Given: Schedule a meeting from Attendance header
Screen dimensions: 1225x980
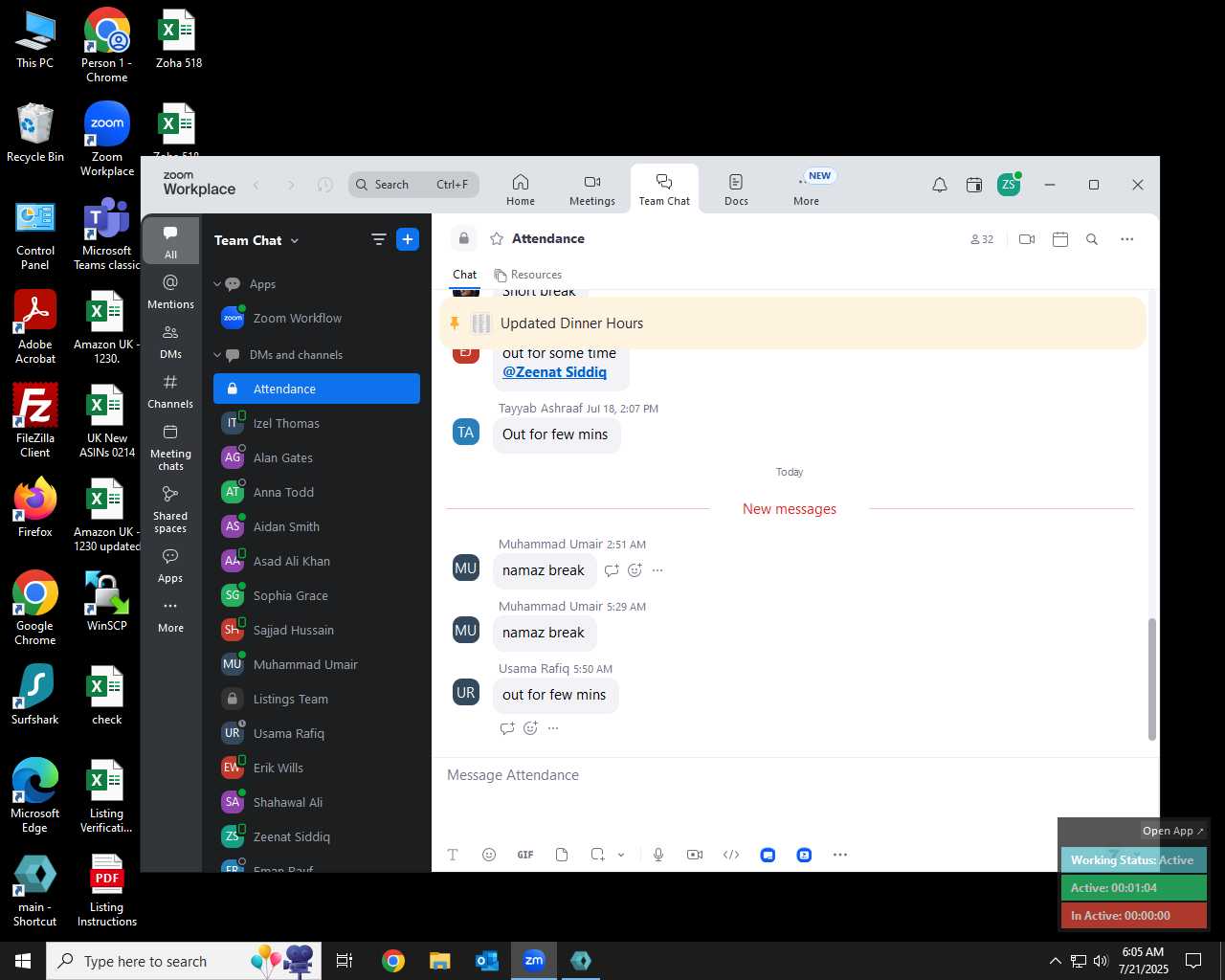Looking at the screenshot, I should [x=1060, y=239].
